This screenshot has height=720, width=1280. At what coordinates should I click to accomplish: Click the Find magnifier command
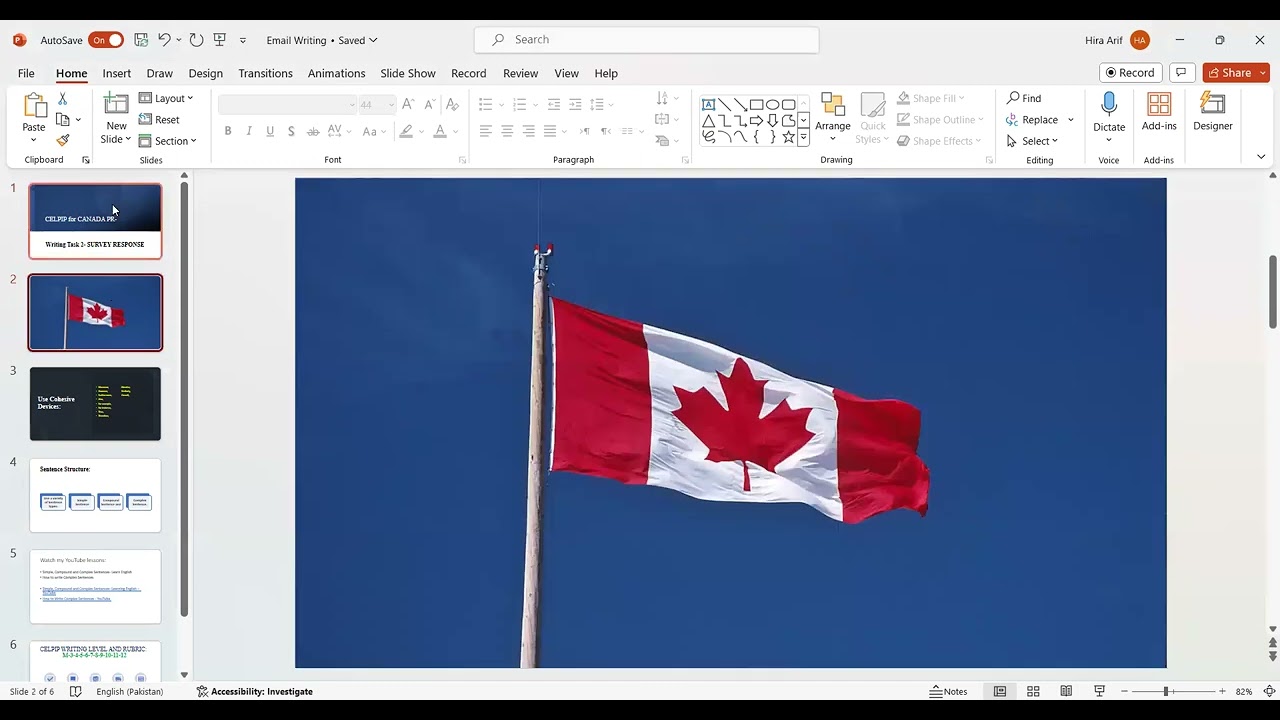coord(1024,98)
